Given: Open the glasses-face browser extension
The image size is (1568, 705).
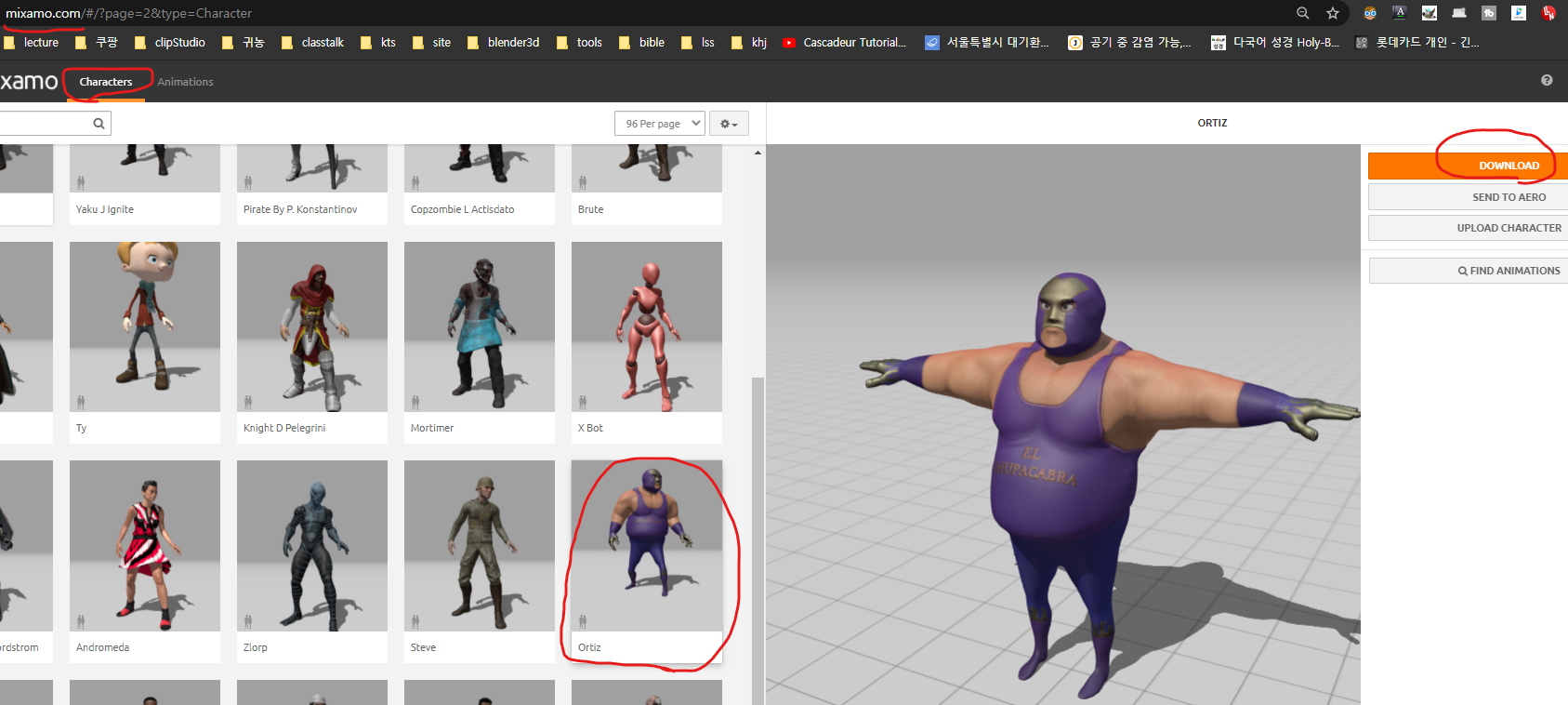Looking at the screenshot, I should pyautogui.click(x=1370, y=13).
